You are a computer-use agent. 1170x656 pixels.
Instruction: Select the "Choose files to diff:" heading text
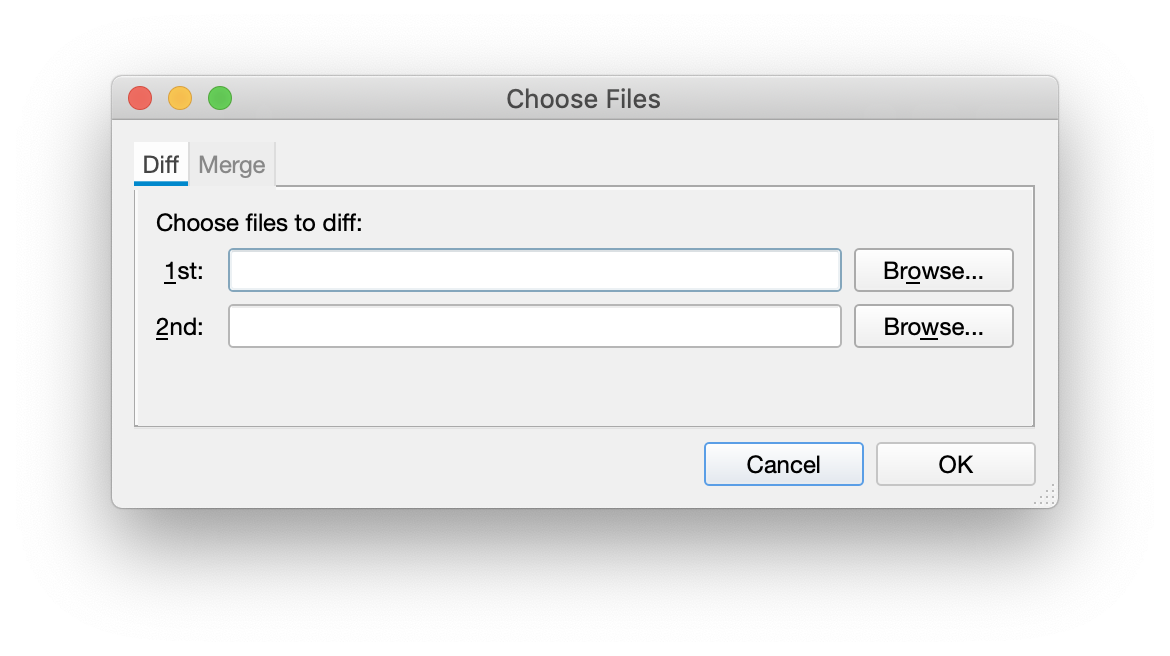[259, 222]
